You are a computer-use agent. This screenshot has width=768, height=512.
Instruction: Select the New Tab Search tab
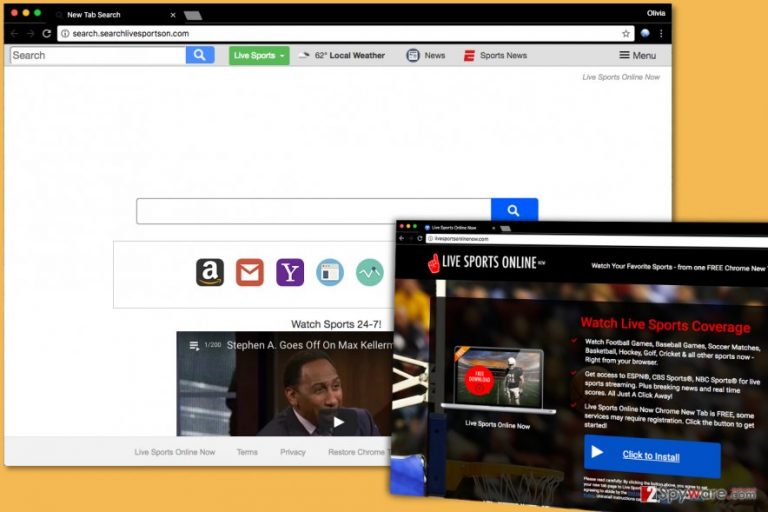(x=115, y=15)
